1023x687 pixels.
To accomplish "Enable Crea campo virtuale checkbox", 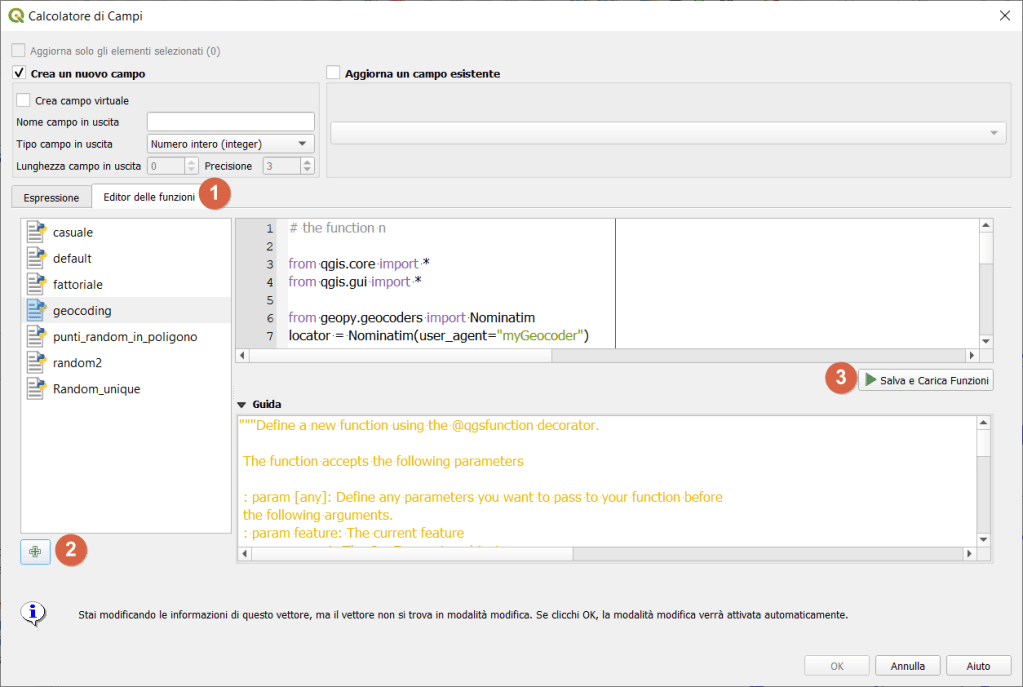I will point(24,100).
